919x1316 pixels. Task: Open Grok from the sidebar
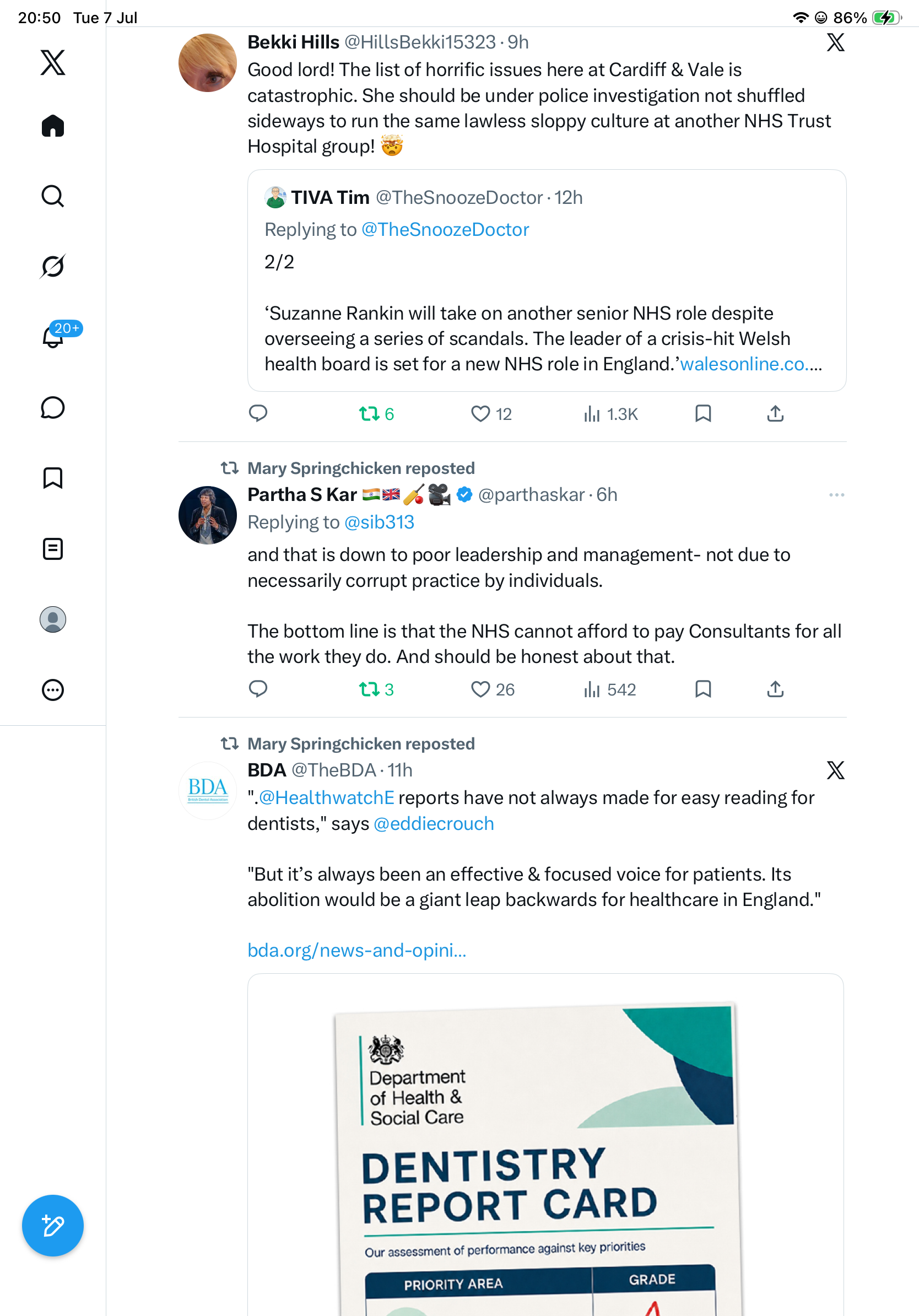coord(53,266)
